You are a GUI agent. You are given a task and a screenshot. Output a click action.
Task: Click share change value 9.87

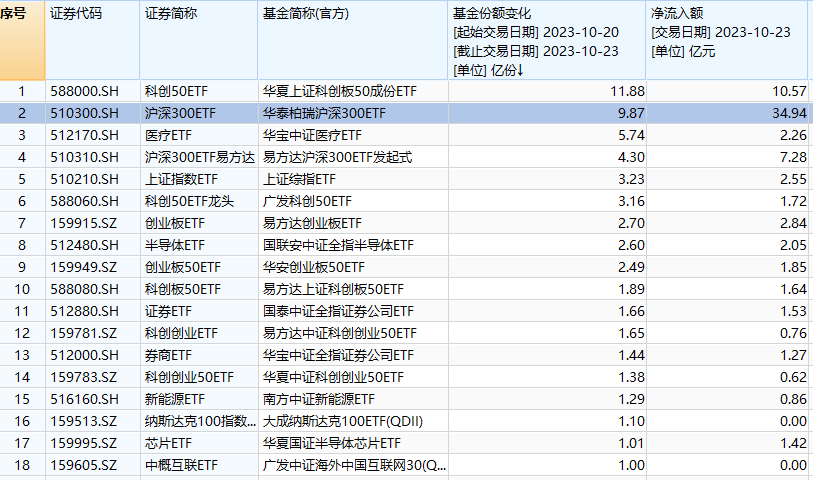(x=631, y=113)
